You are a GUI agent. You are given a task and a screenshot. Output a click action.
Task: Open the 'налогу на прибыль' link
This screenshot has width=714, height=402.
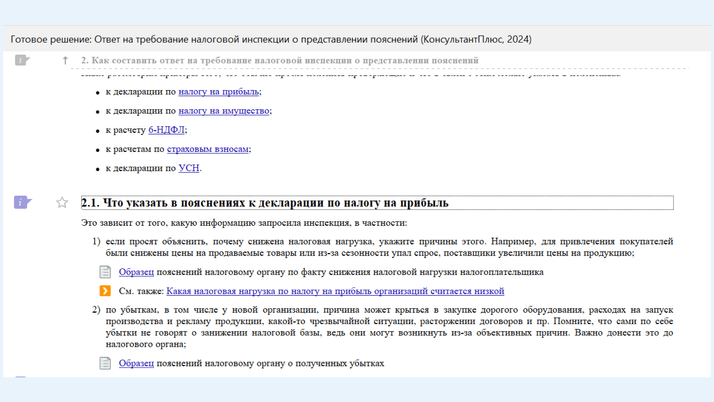coord(219,92)
